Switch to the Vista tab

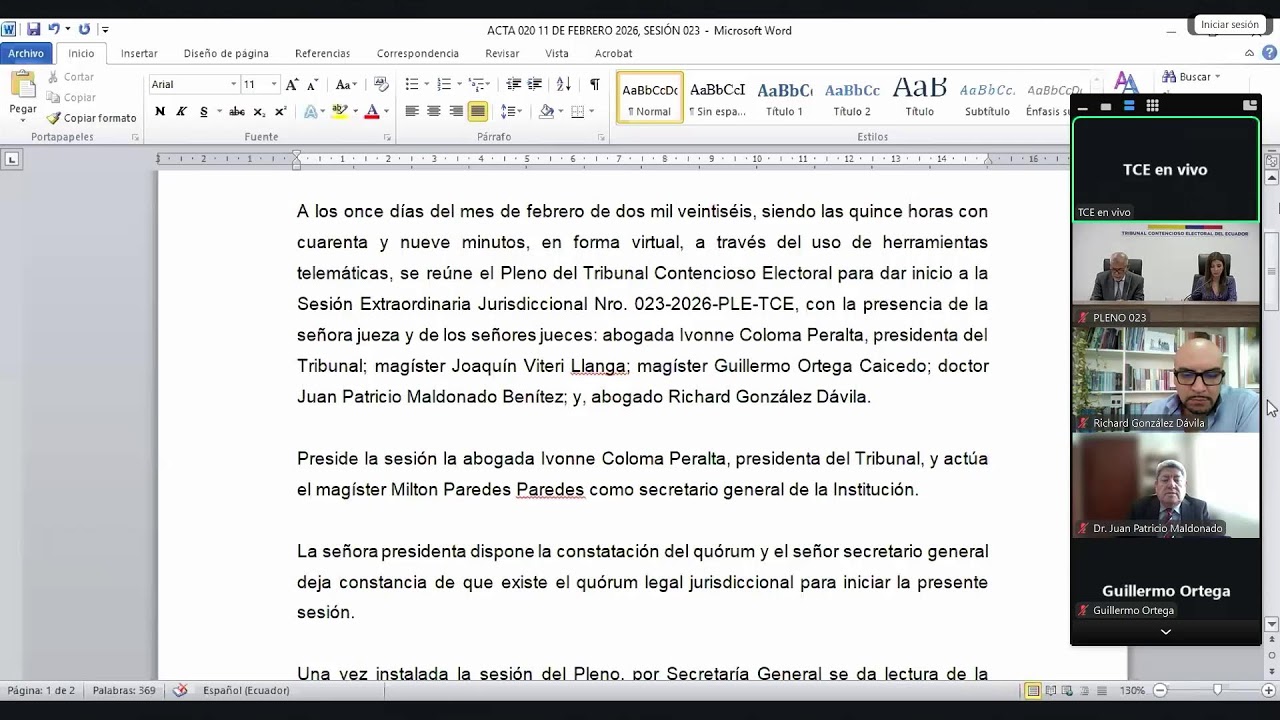(557, 54)
